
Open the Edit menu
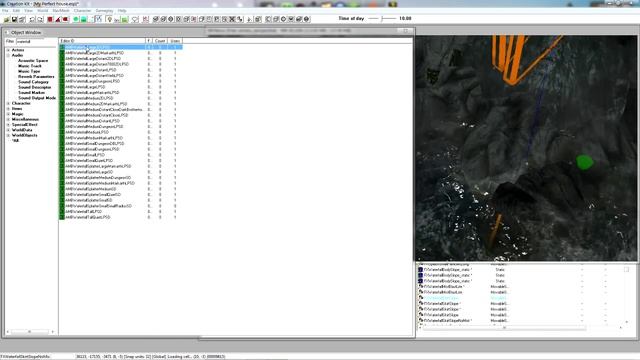tap(16, 11)
